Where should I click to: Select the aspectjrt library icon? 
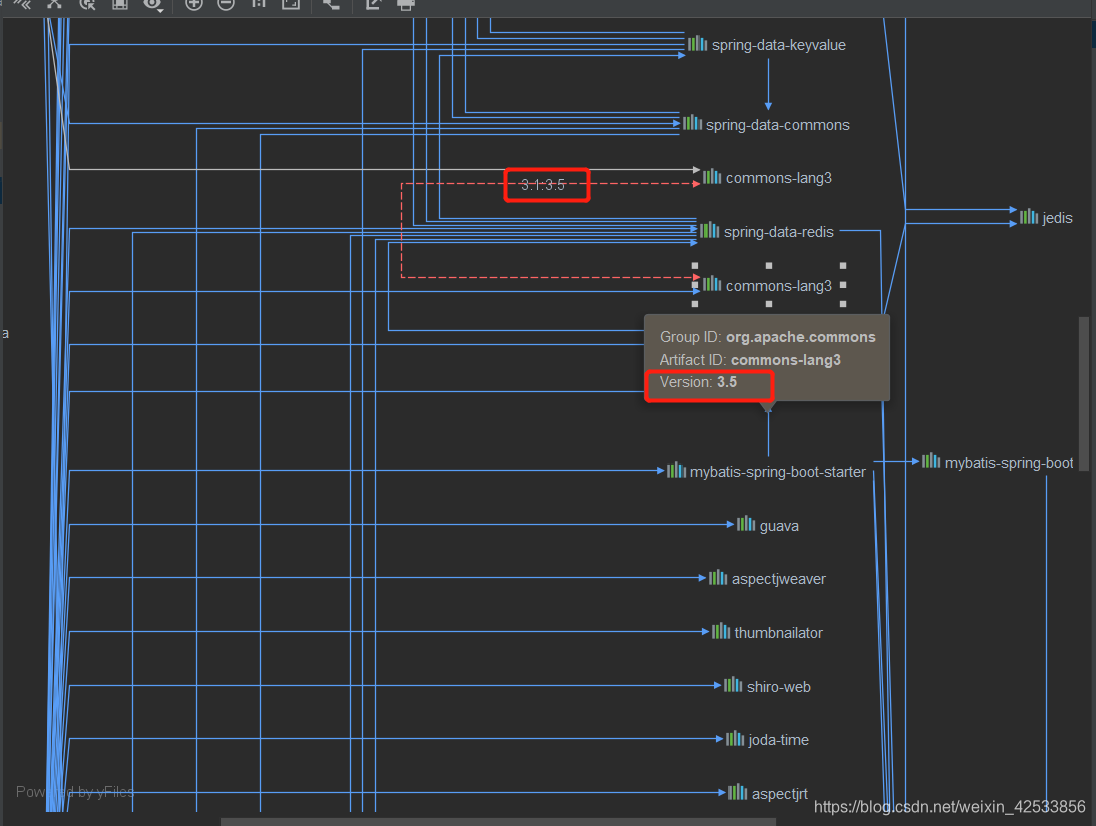coord(737,792)
